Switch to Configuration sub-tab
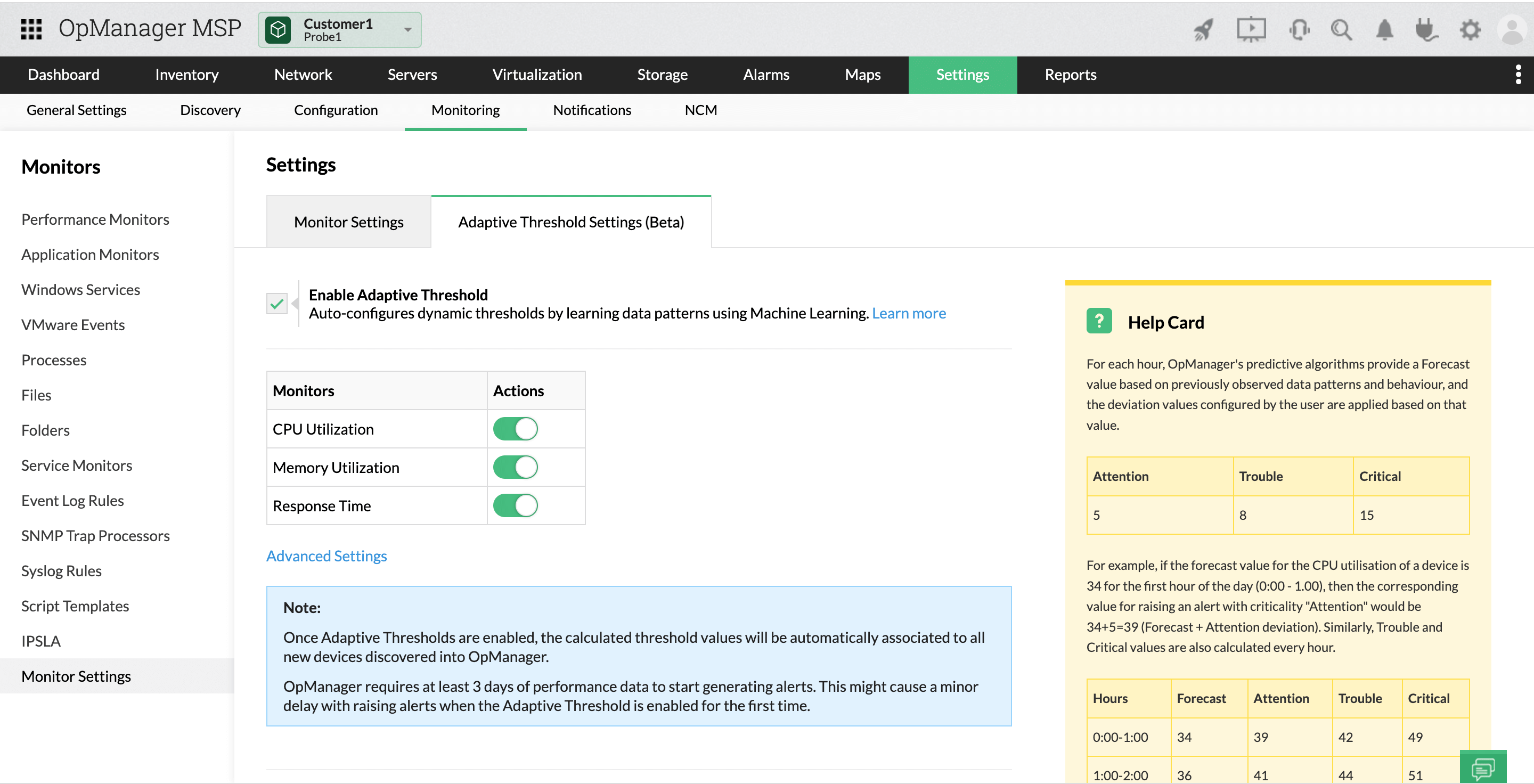The width and height of the screenshot is (1534, 784). (336, 110)
